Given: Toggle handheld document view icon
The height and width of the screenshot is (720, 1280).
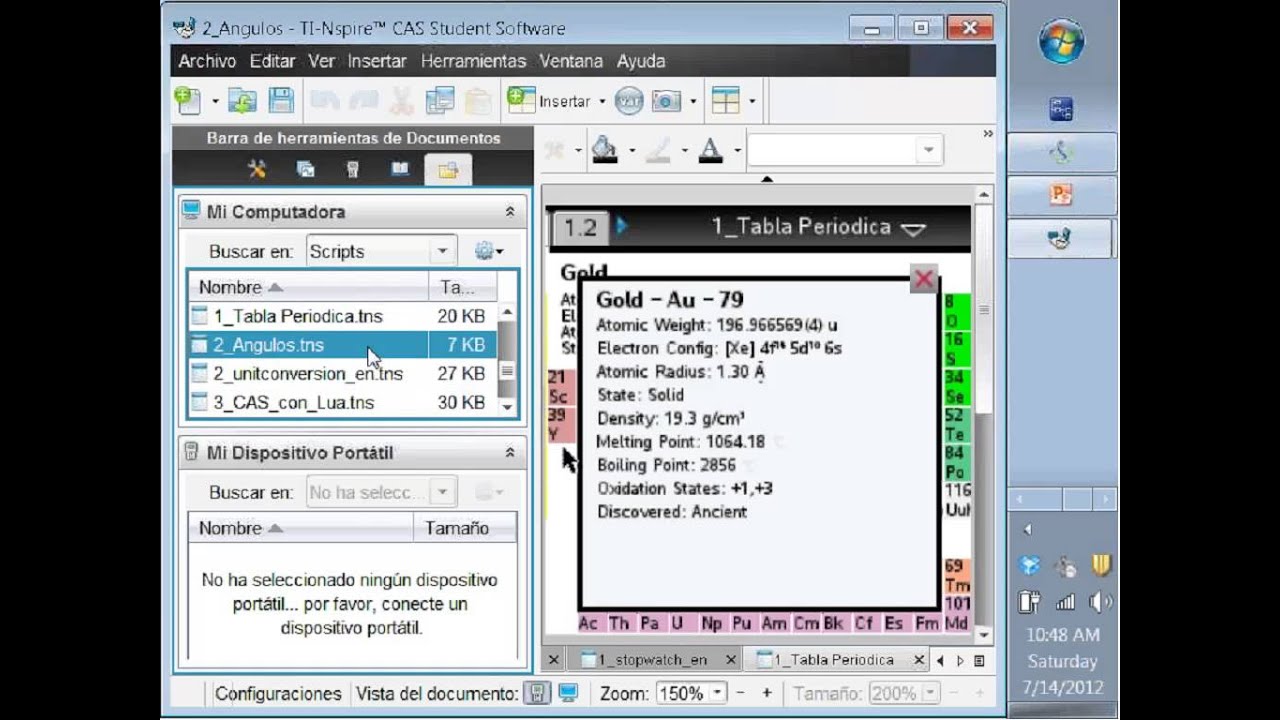Looking at the screenshot, I should click(x=538, y=693).
